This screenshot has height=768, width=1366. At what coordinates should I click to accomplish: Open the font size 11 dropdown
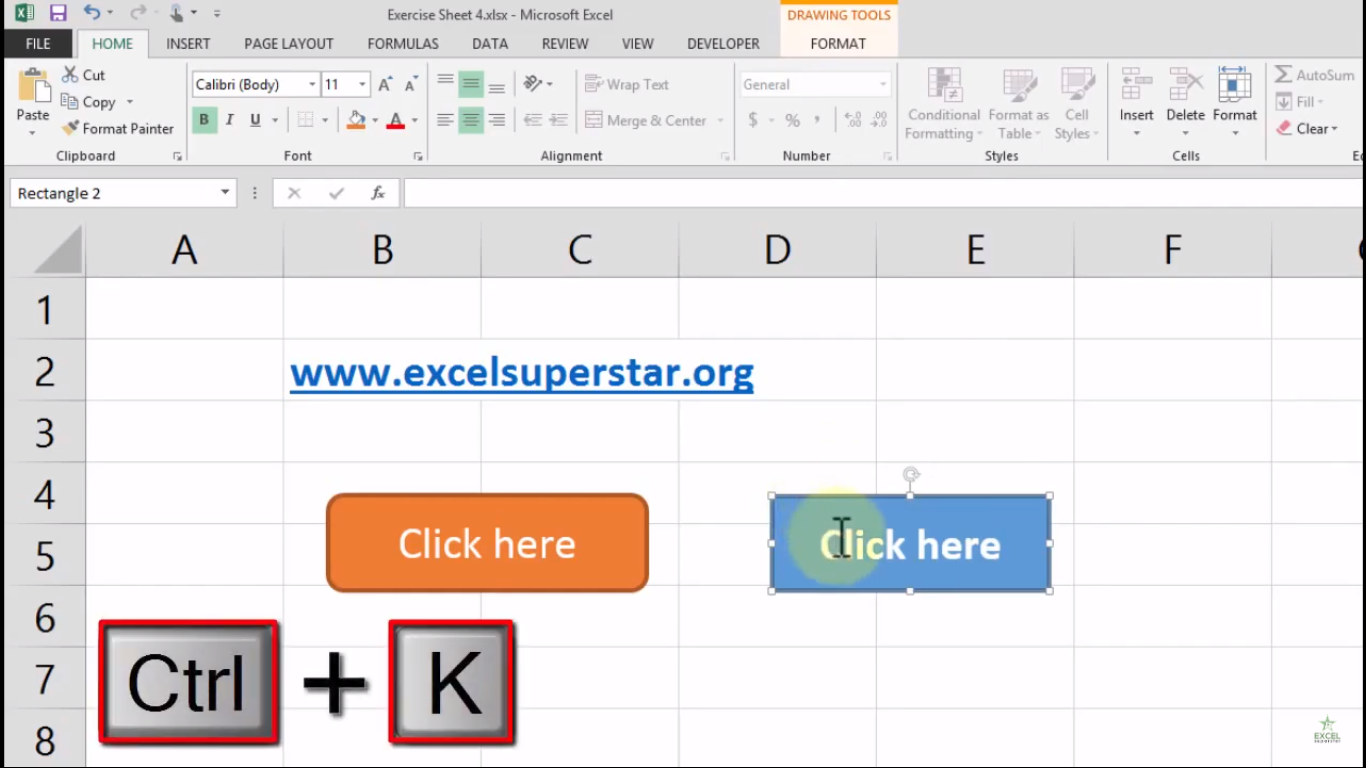[362, 85]
